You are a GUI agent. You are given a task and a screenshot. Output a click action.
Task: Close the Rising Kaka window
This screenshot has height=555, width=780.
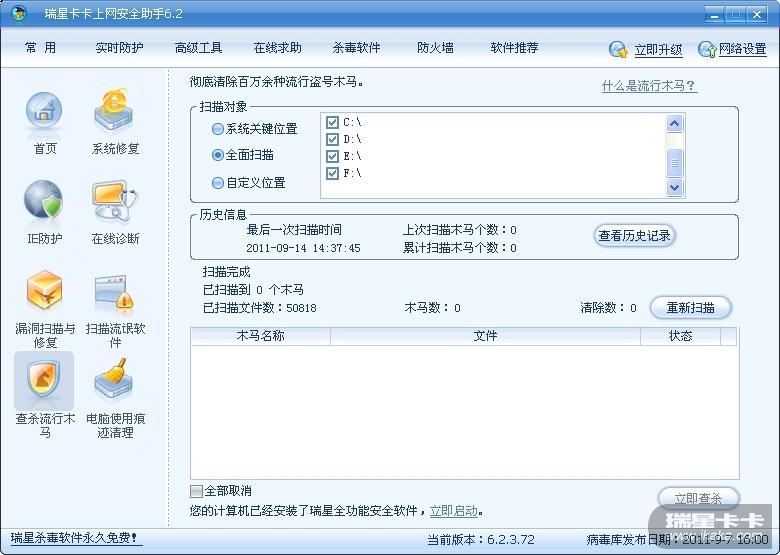(758, 14)
